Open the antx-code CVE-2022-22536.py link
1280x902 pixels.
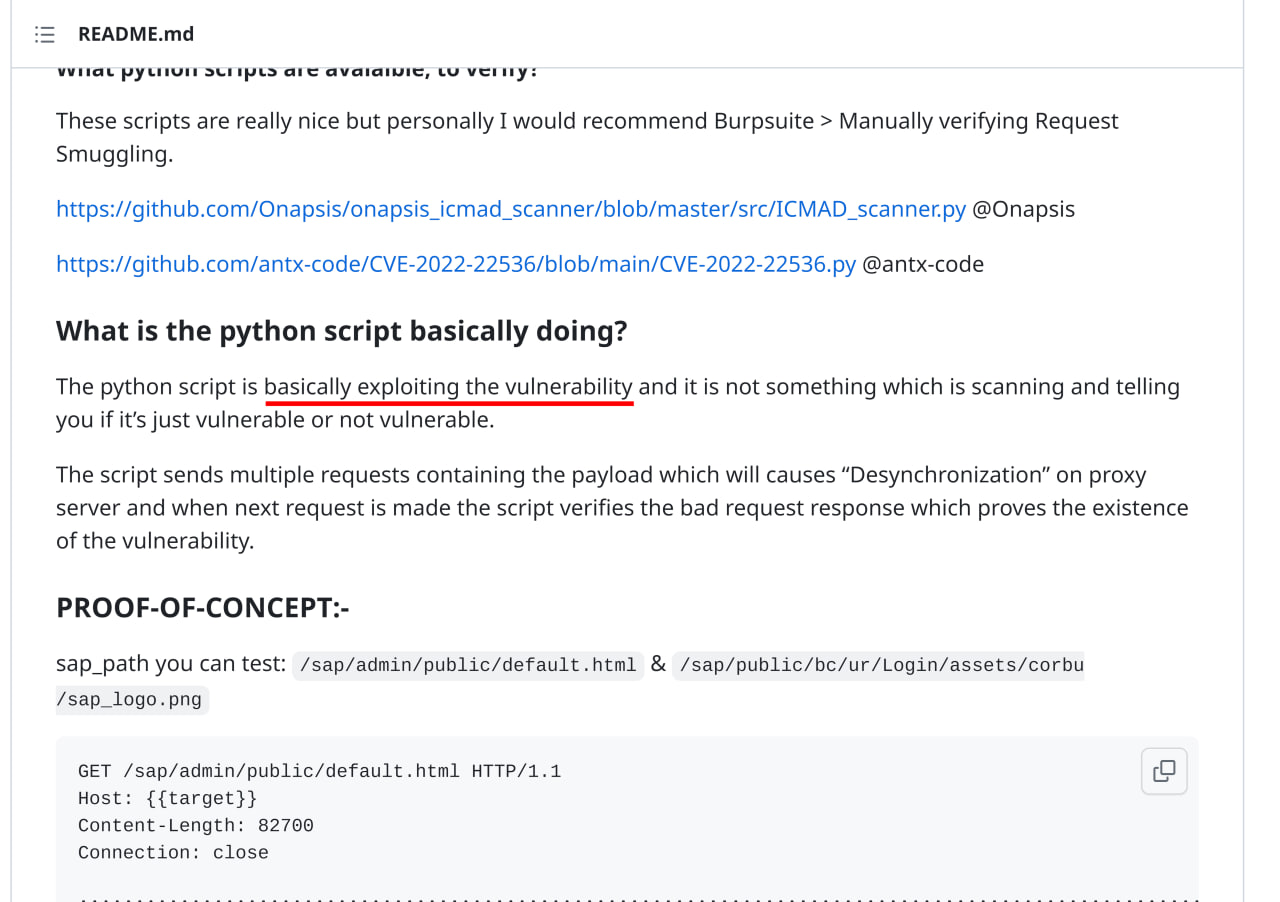click(x=455, y=264)
